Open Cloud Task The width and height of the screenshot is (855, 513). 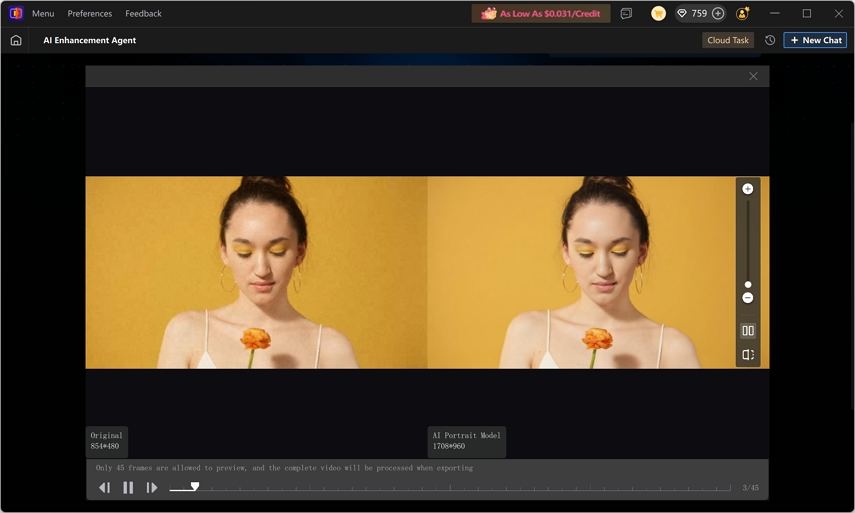[728, 40]
